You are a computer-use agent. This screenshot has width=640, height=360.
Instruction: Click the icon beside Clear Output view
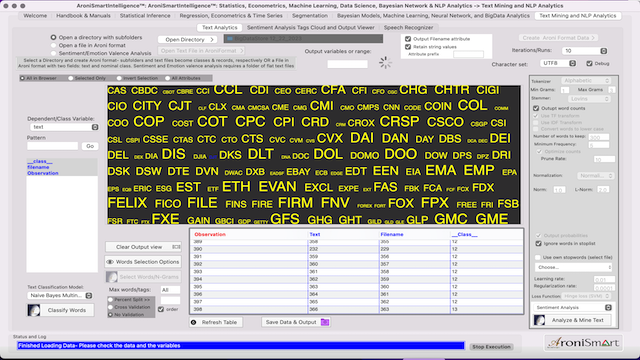point(176,247)
